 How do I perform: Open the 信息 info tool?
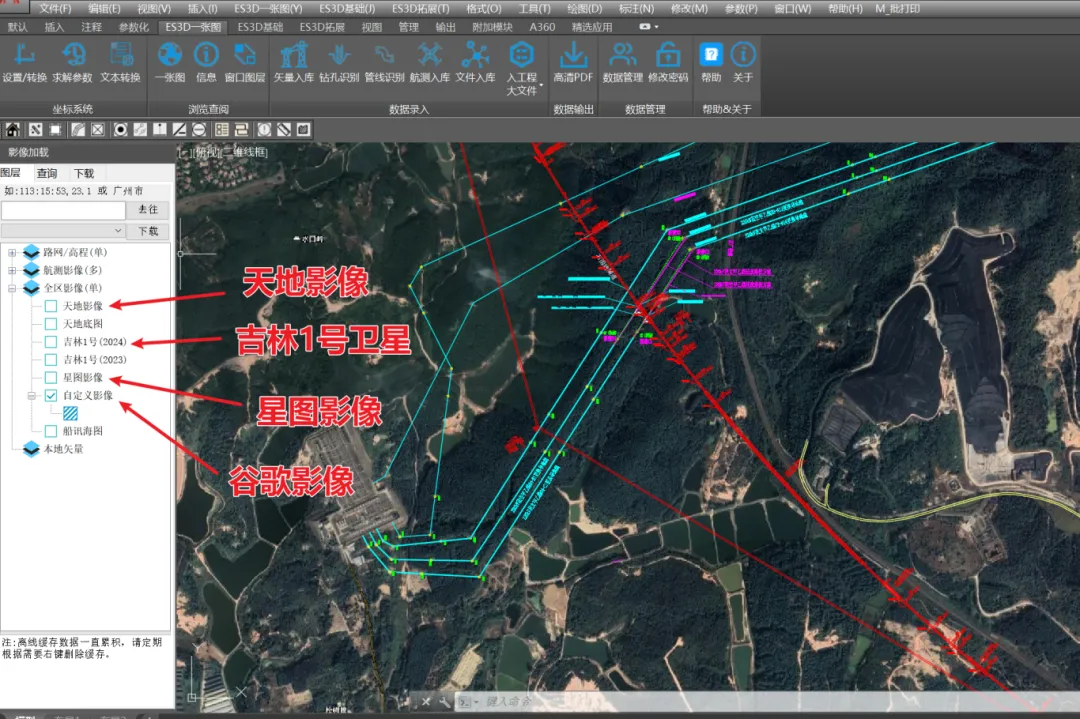[x=206, y=62]
